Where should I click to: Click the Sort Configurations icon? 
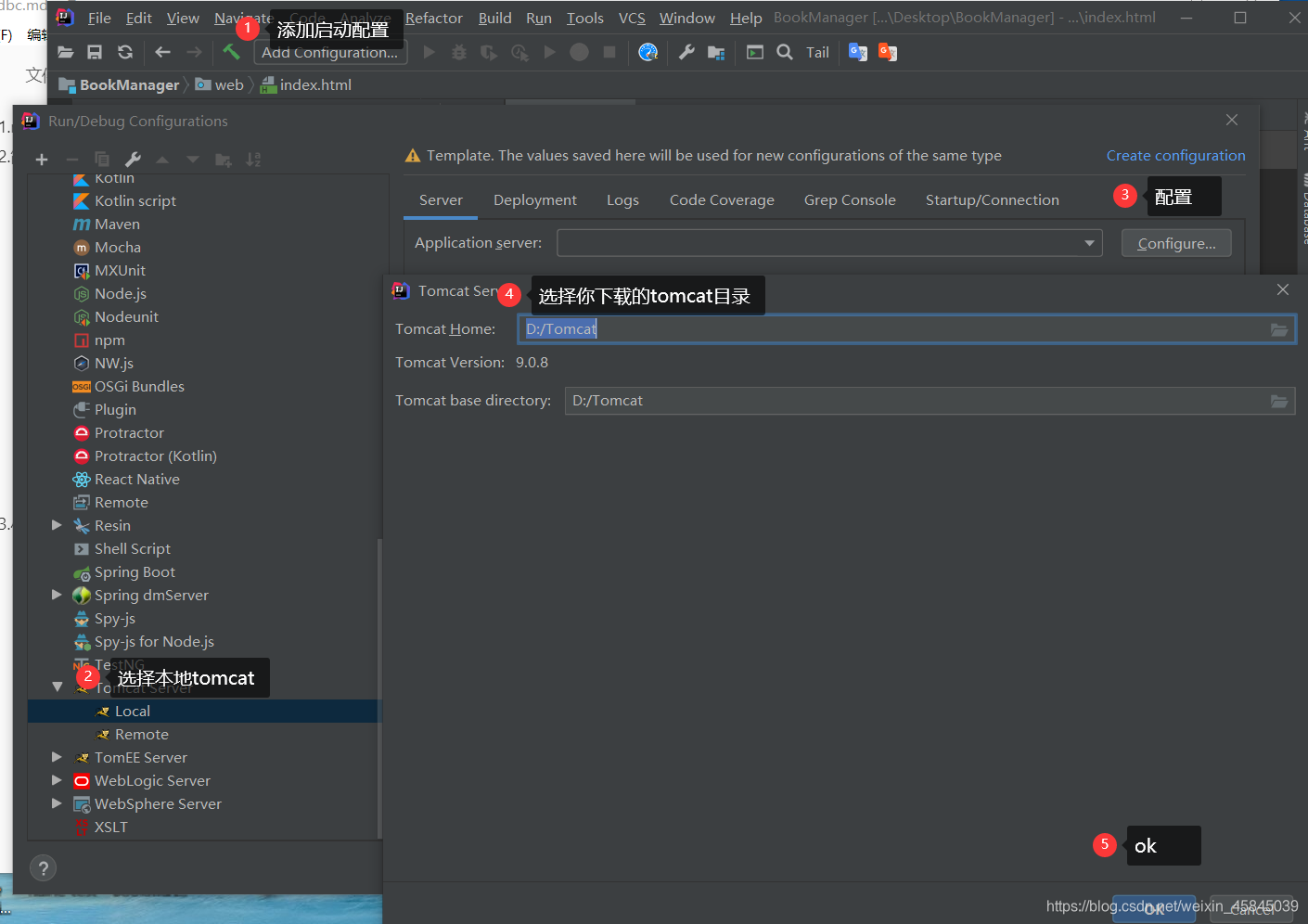(253, 160)
